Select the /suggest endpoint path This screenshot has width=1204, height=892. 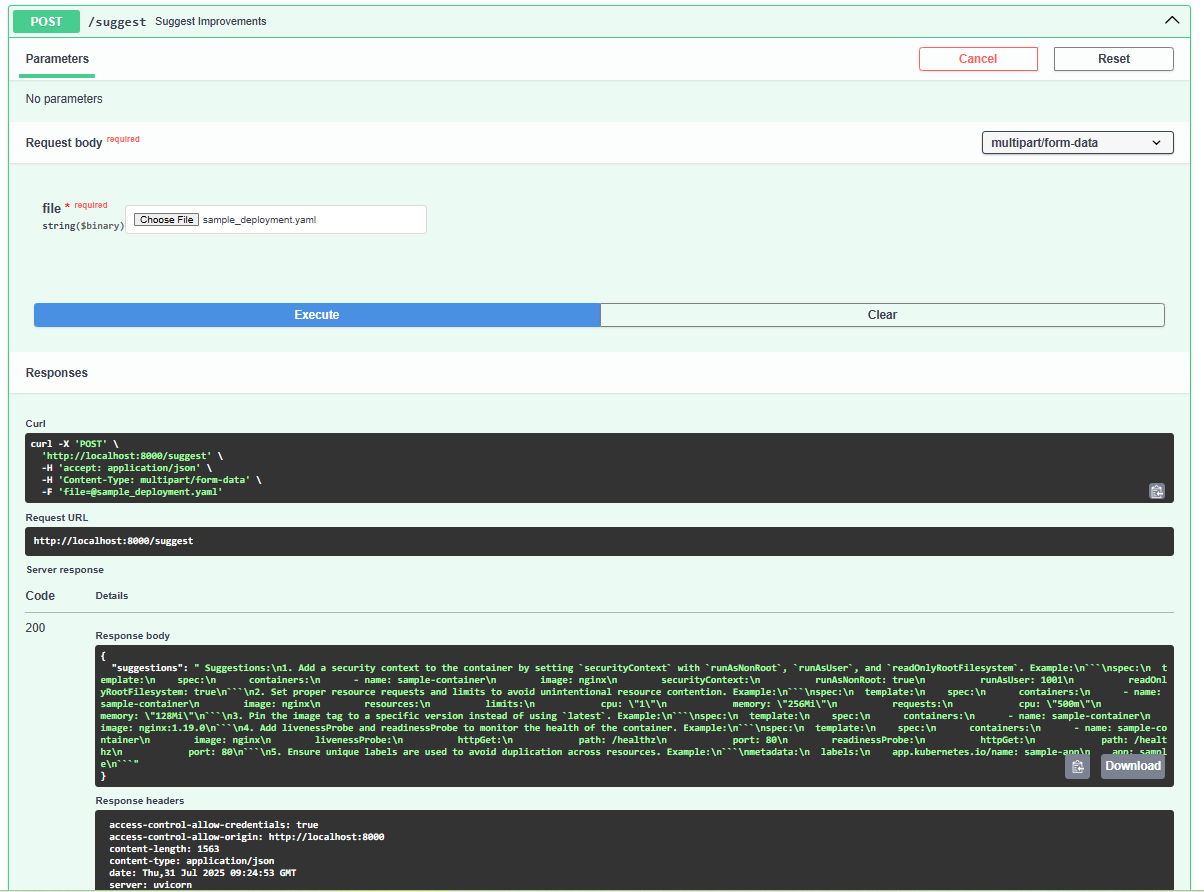tap(117, 21)
